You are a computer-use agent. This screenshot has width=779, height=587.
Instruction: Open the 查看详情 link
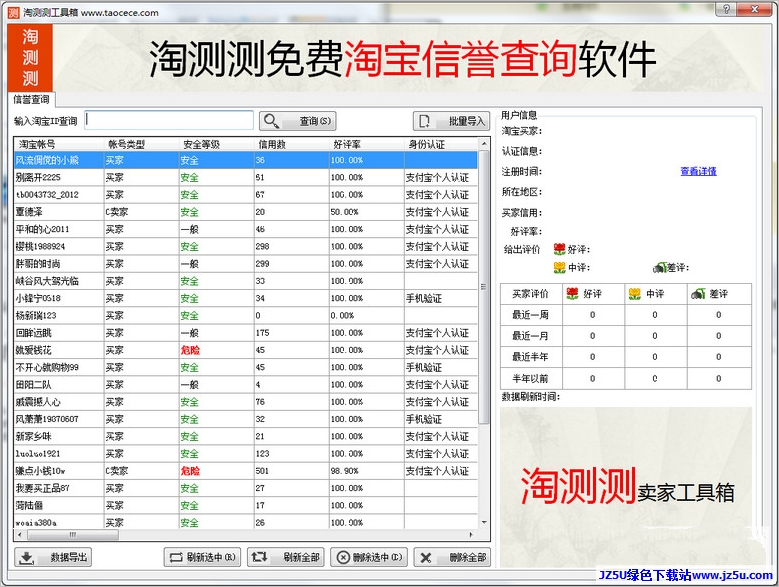698,171
